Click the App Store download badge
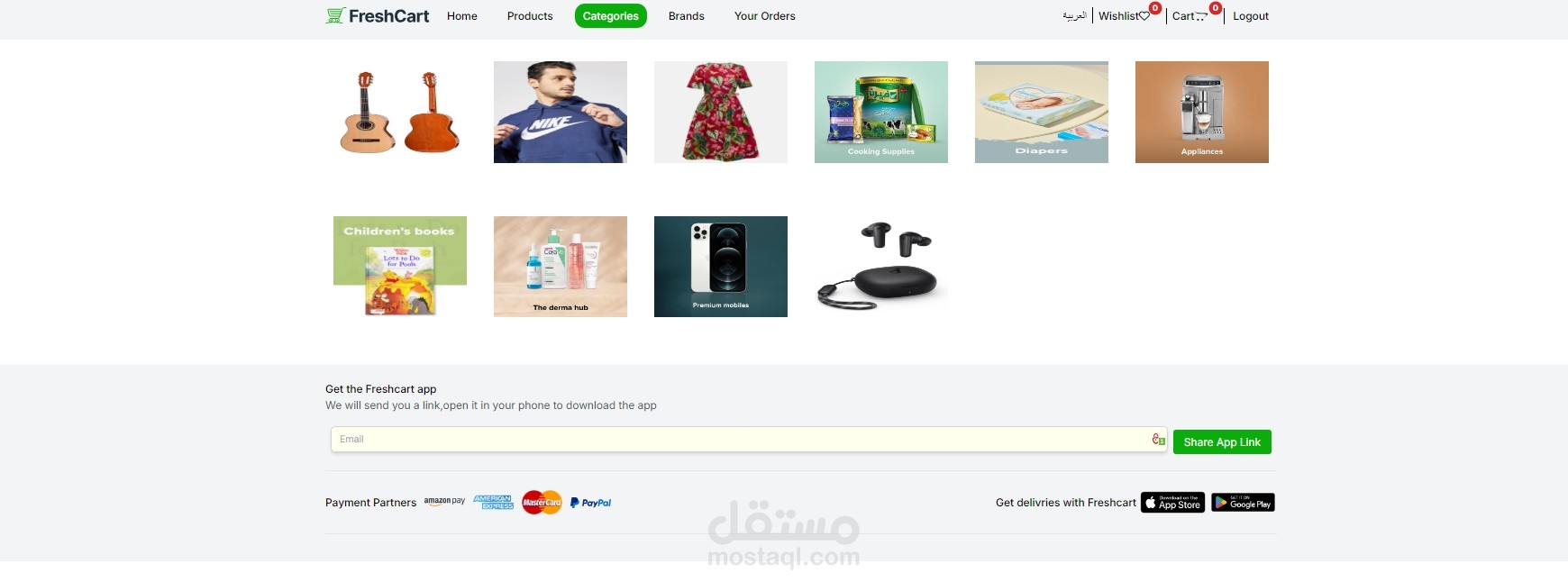Screen dimensions: 1568x582 1172,502
